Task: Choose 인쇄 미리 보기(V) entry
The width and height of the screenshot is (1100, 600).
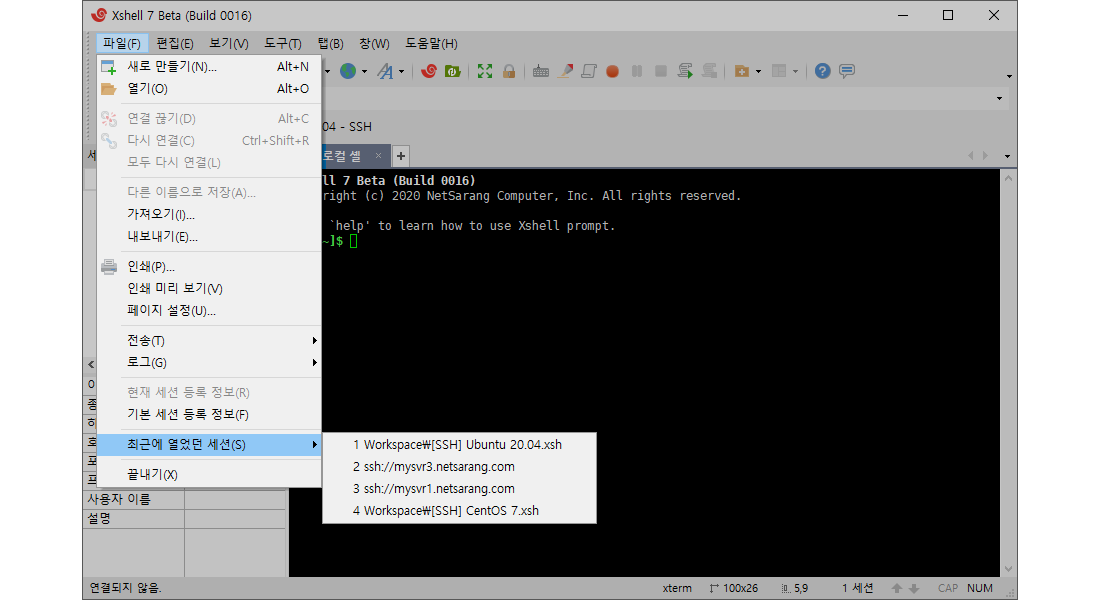Action: pyautogui.click(x=209, y=288)
